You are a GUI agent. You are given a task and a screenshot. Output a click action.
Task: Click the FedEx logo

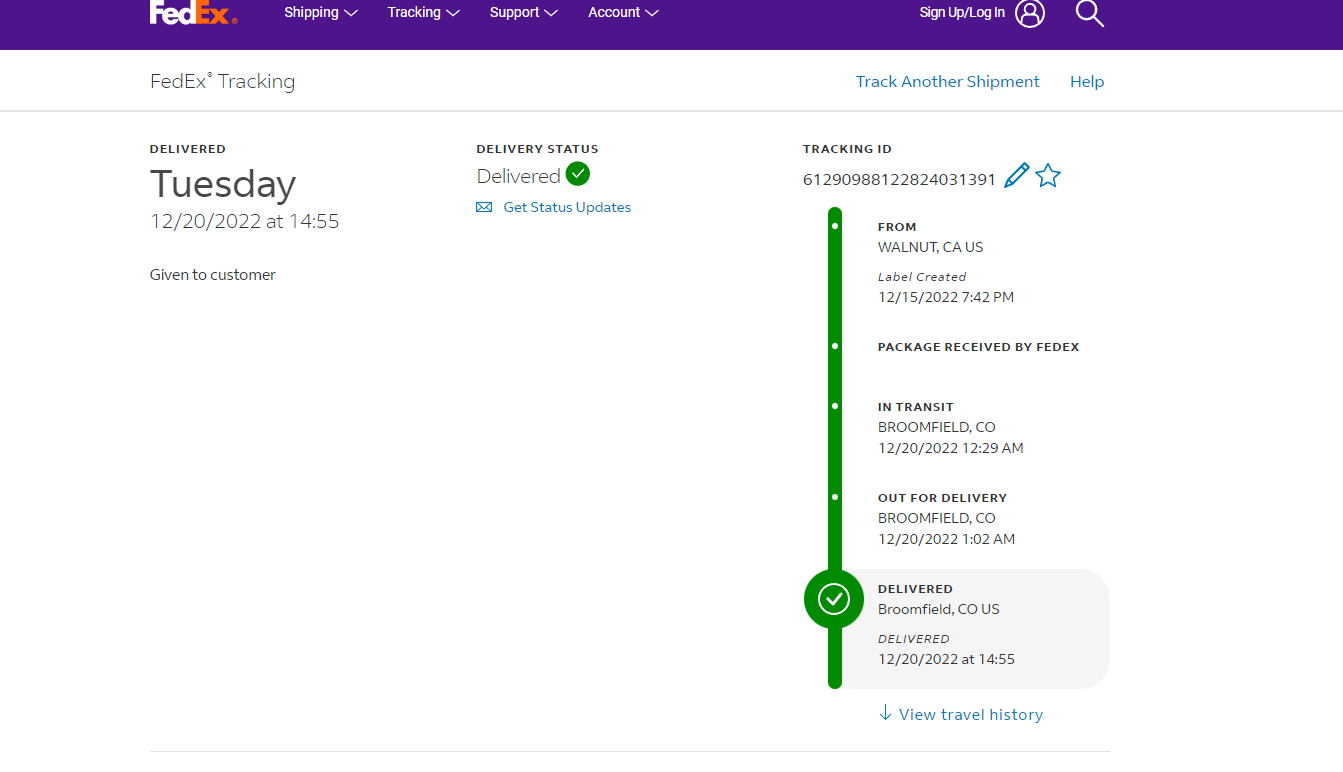point(193,12)
